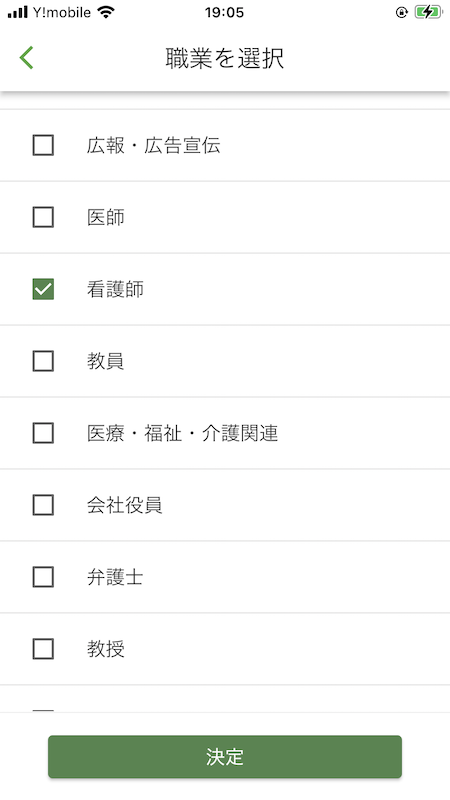
Task: Check the 弁護士 checkbox
Action: pyautogui.click(x=43, y=577)
